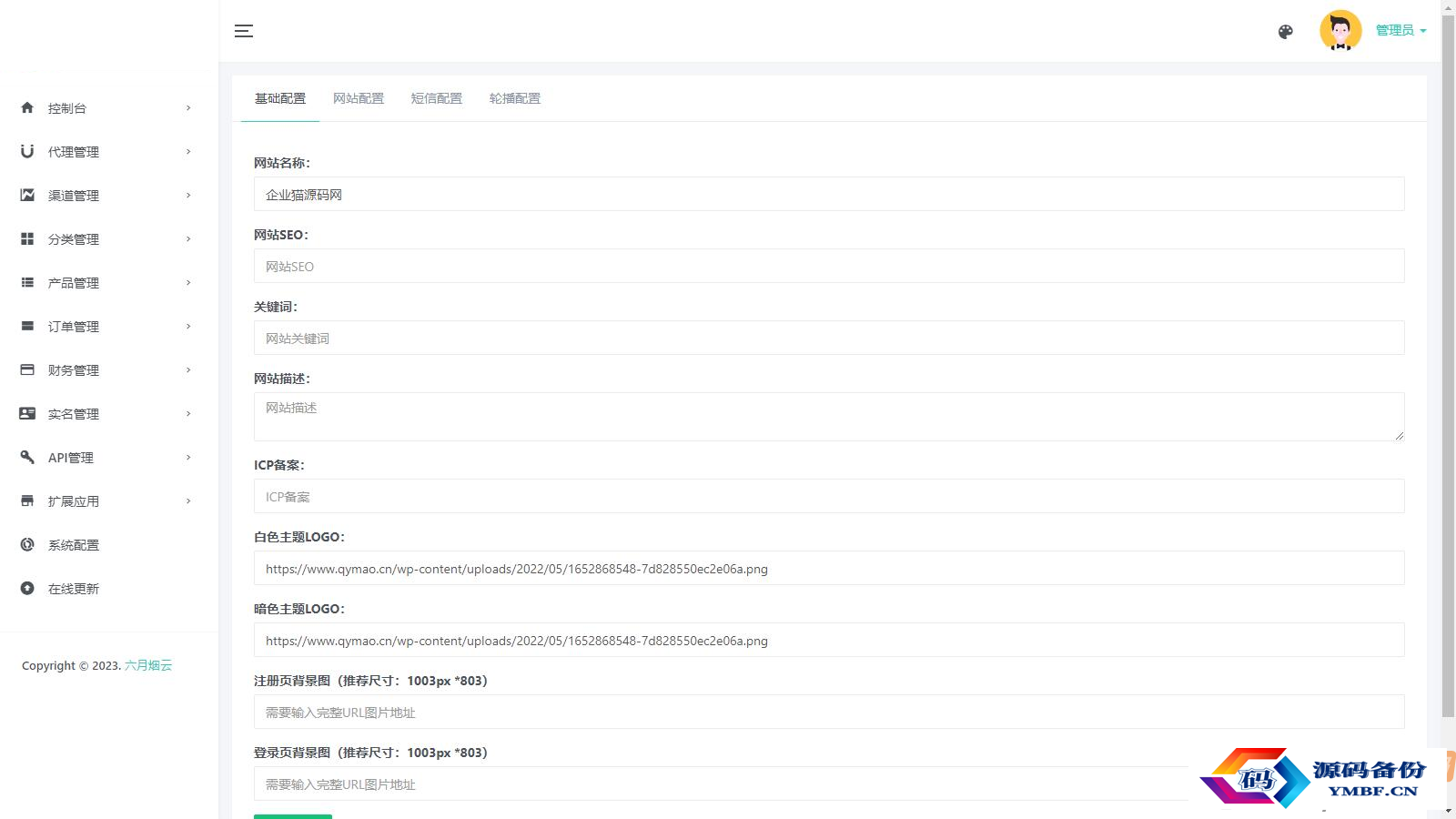Expand the 财务管理 menu chevron
Image resolution: width=1456 pixels, height=819 pixels.
tap(188, 370)
